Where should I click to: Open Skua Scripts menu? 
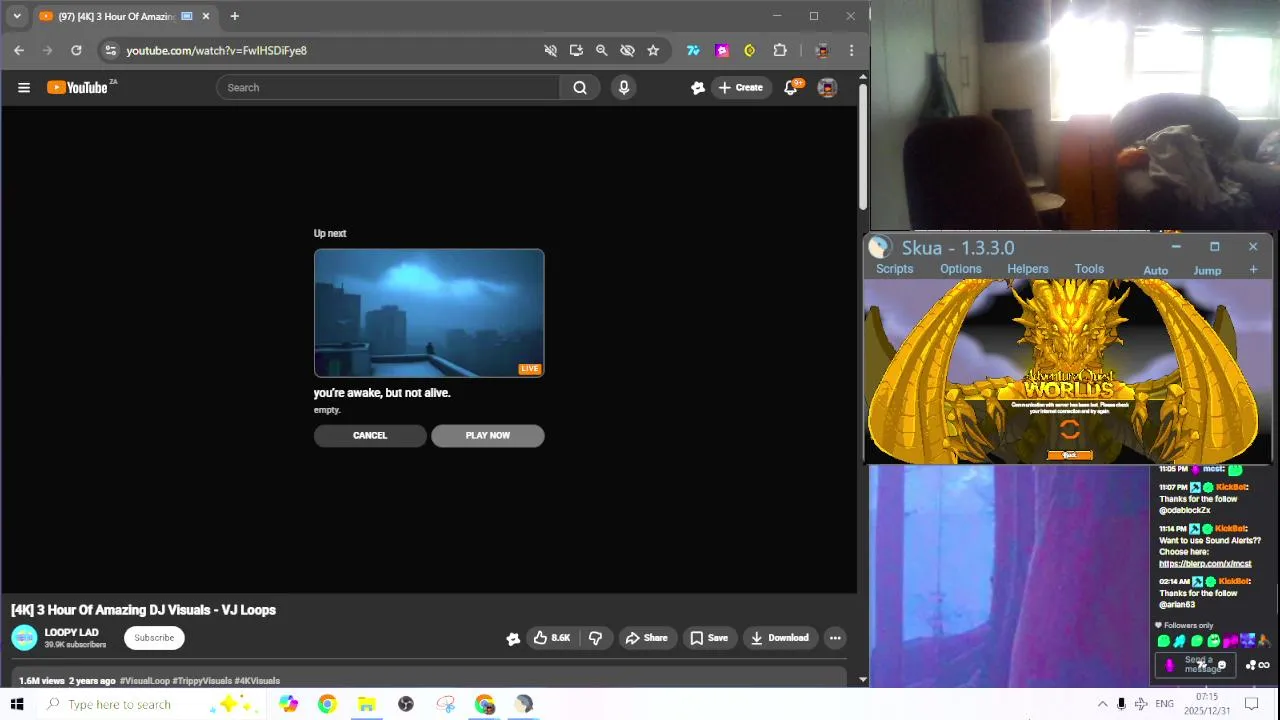[894, 269]
